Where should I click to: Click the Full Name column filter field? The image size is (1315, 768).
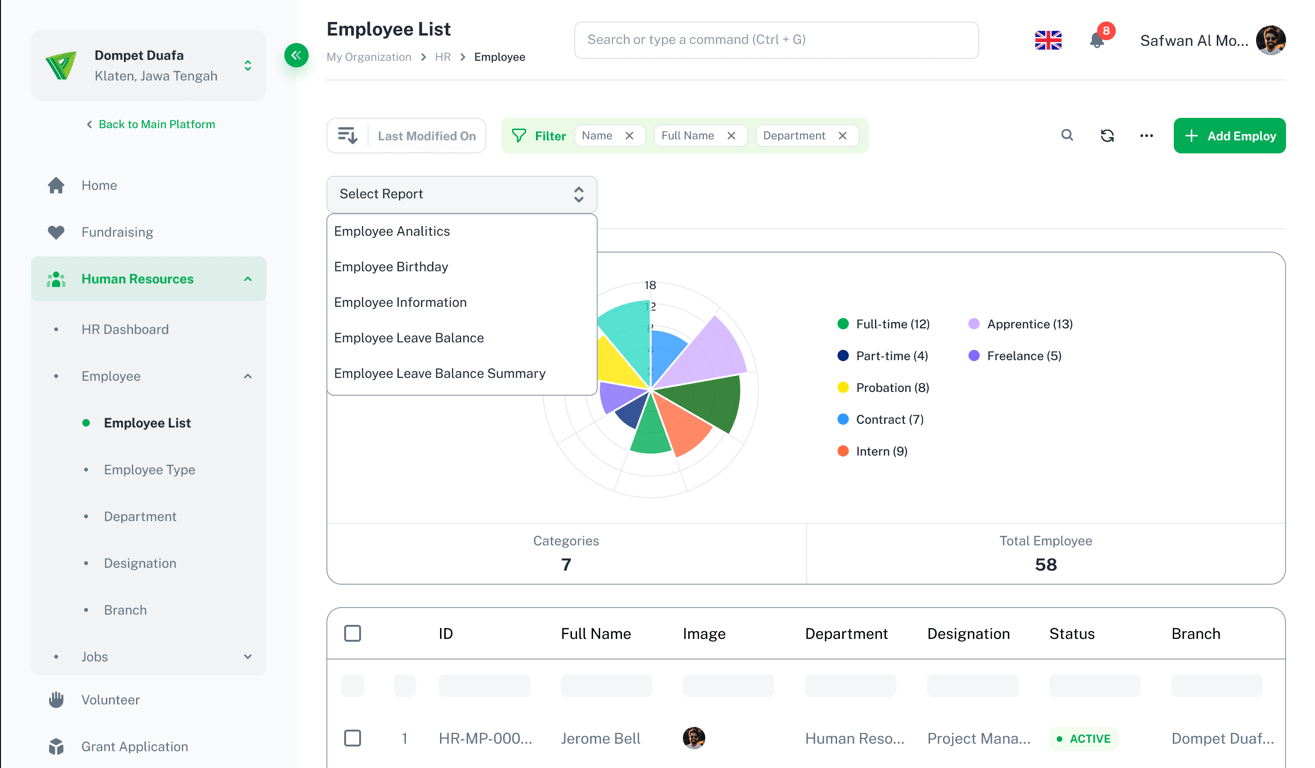(606, 686)
